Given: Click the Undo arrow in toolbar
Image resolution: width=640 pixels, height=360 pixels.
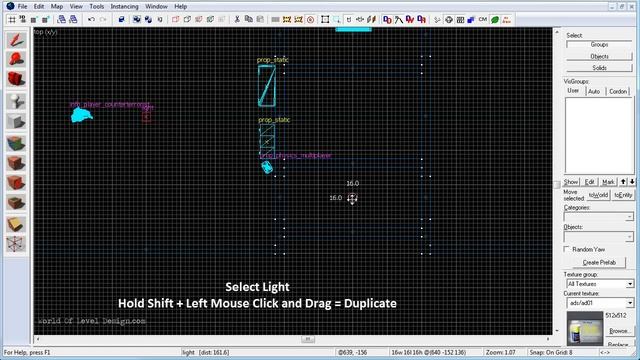Looking at the screenshot, I should pyautogui.click(x=91, y=19).
